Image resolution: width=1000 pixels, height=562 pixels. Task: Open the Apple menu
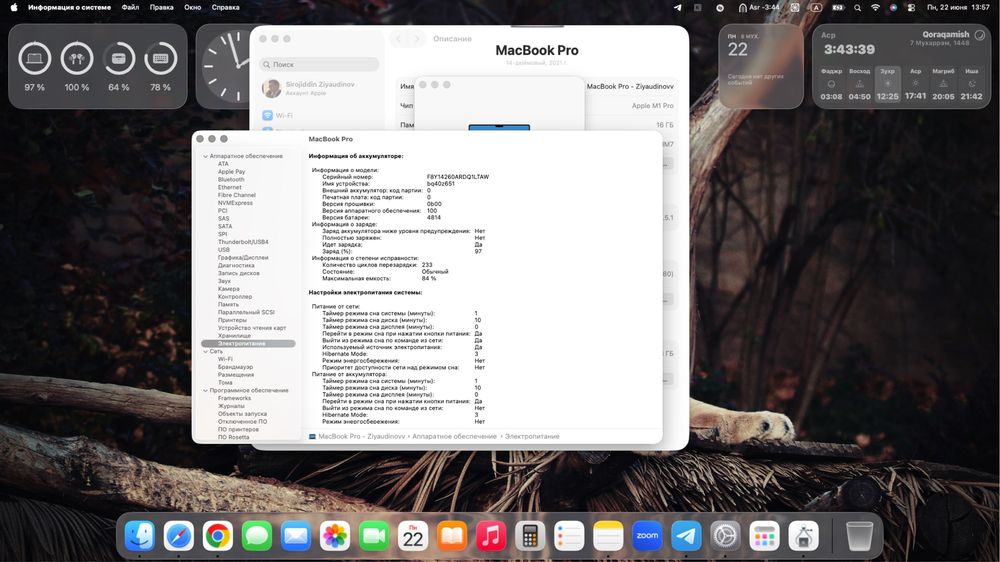point(14,8)
